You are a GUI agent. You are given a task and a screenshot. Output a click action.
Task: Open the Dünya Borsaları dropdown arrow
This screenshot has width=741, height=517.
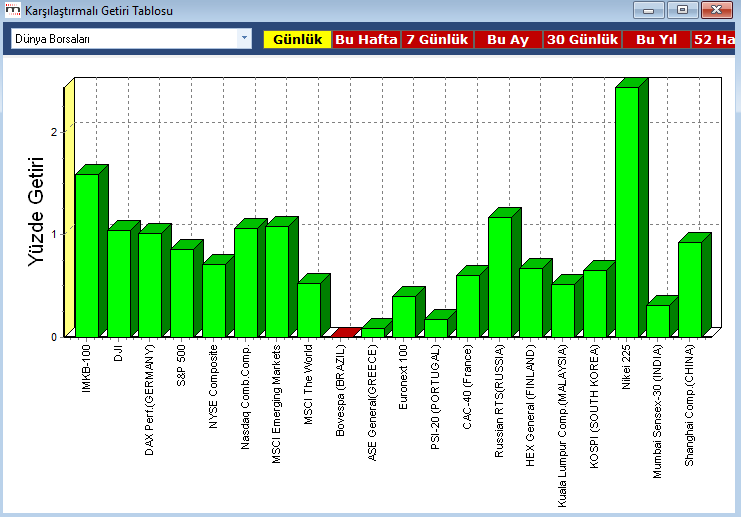[x=244, y=38]
